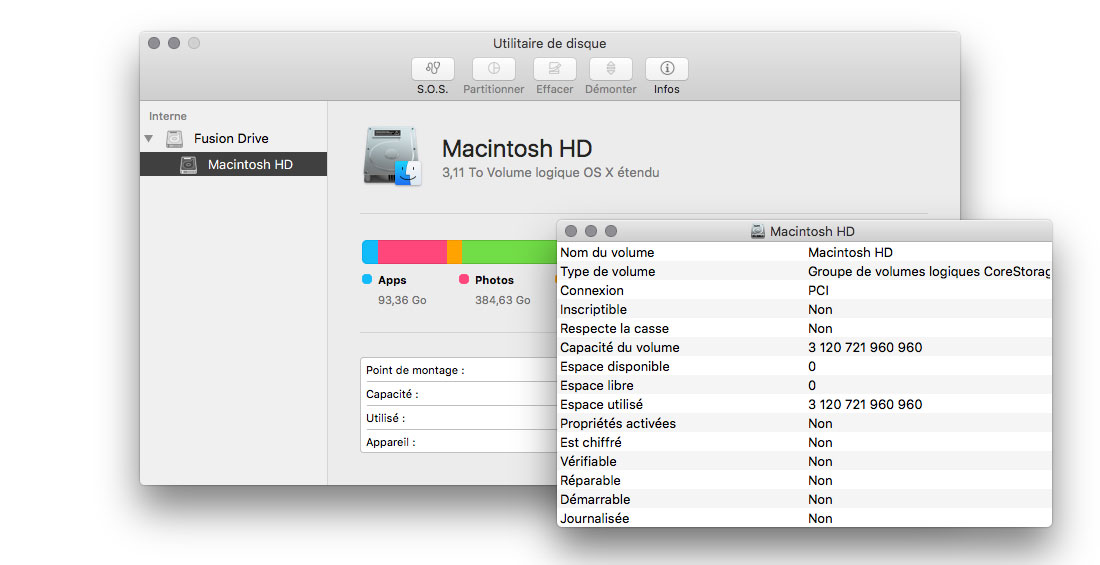Click the large Macintosh HD drive icon
This screenshot has width=1100, height=565.
point(392,156)
